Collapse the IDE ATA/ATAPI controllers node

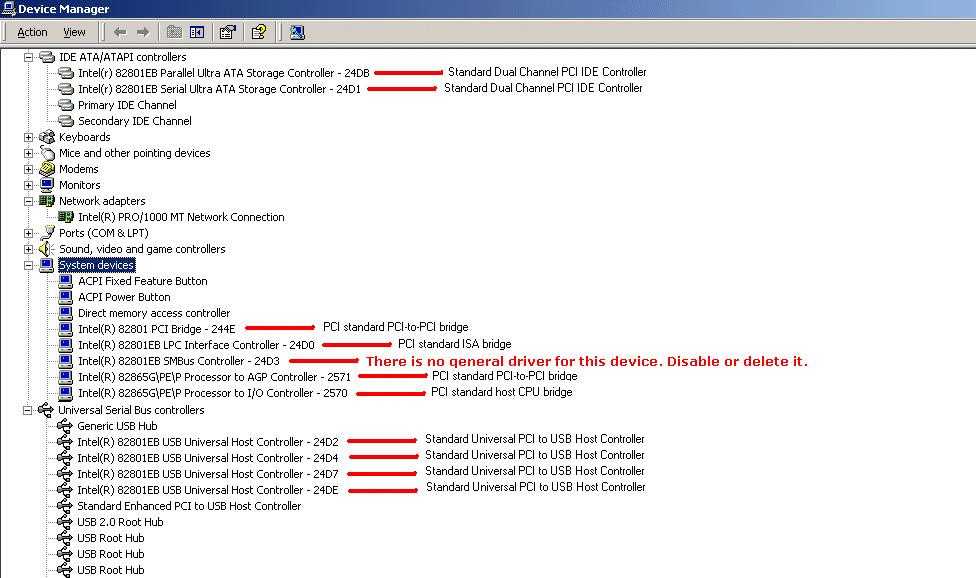(29, 57)
